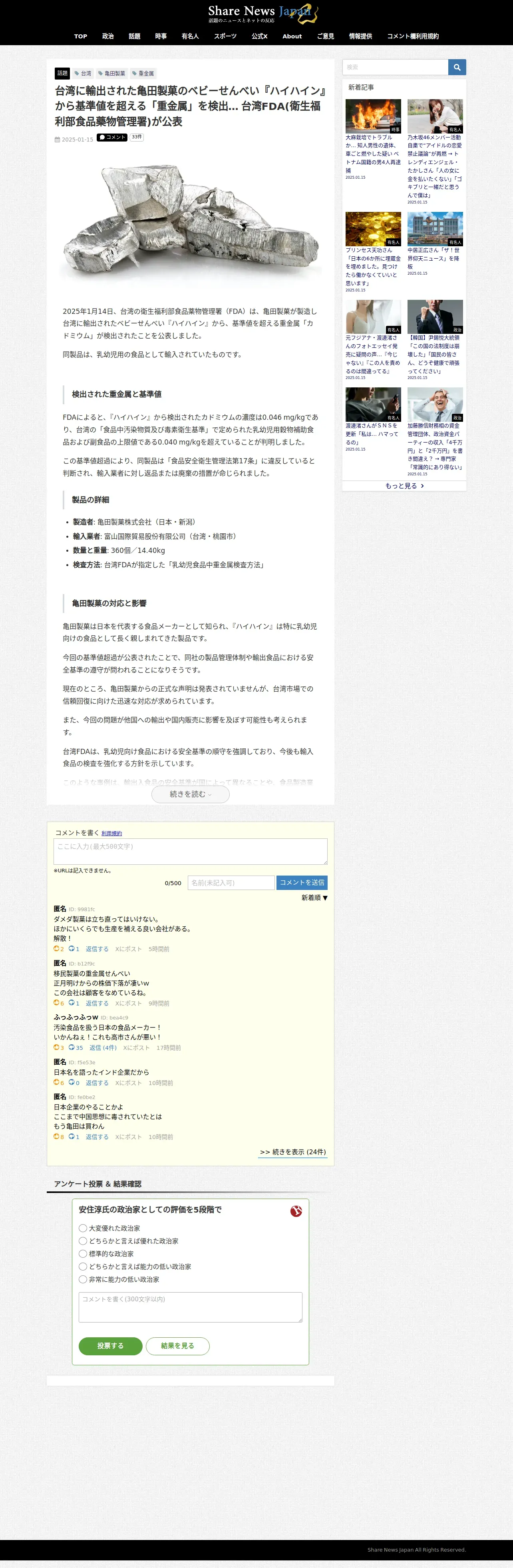Image resolution: width=513 pixels, height=1568 pixels.
Task: Open the 加藤勝信財務相 article thumbnail
Action: click(435, 404)
